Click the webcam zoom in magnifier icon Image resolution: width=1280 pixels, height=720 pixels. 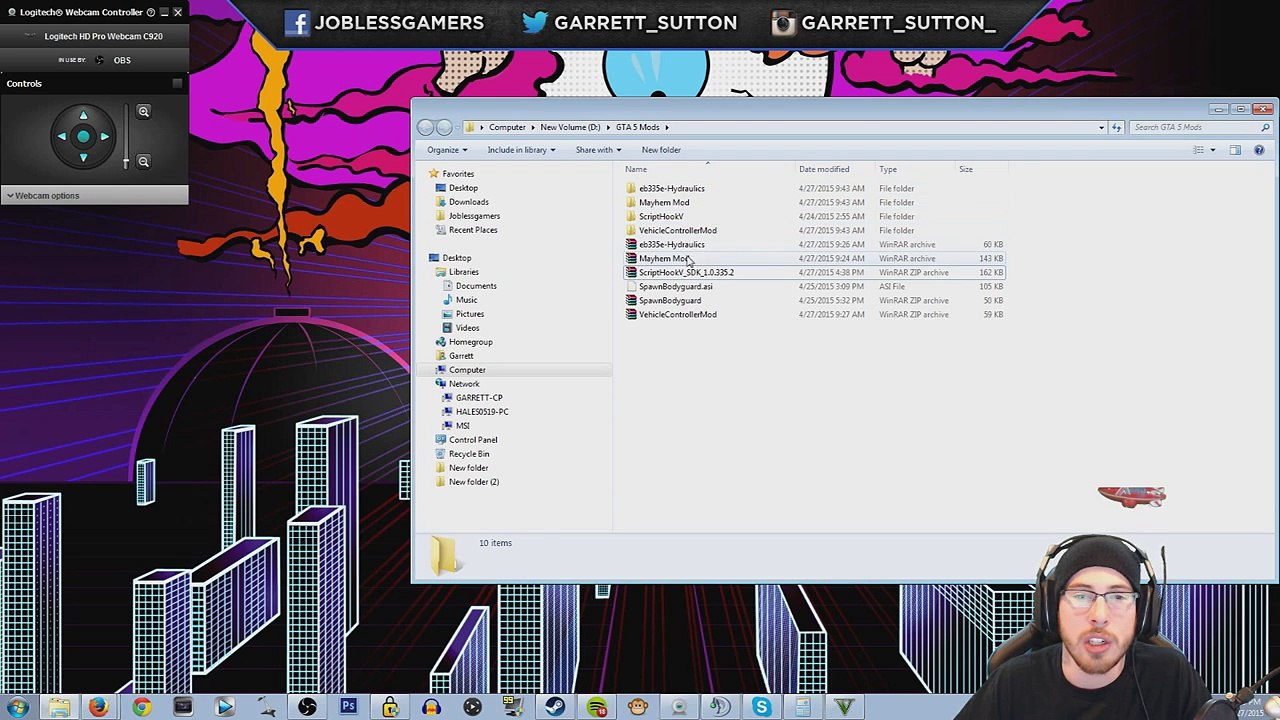(143, 112)
